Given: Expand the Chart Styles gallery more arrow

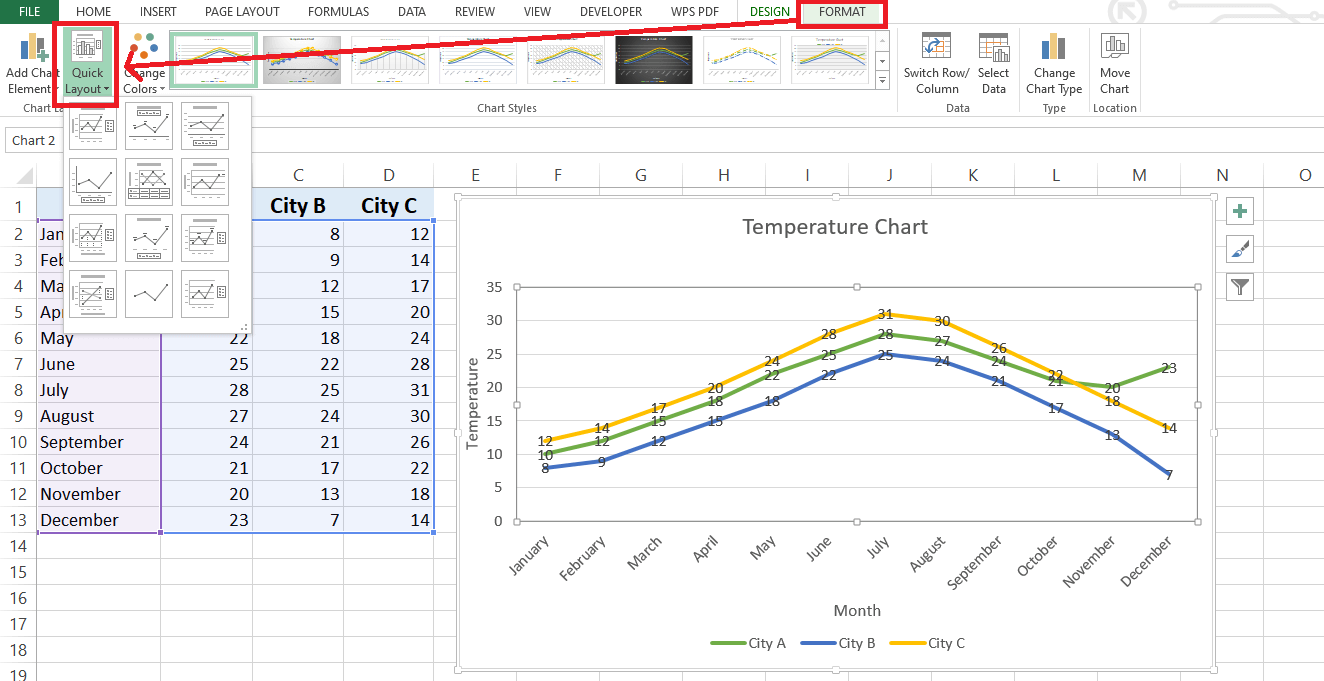Looking at the screenshot, I should point(882,78).
